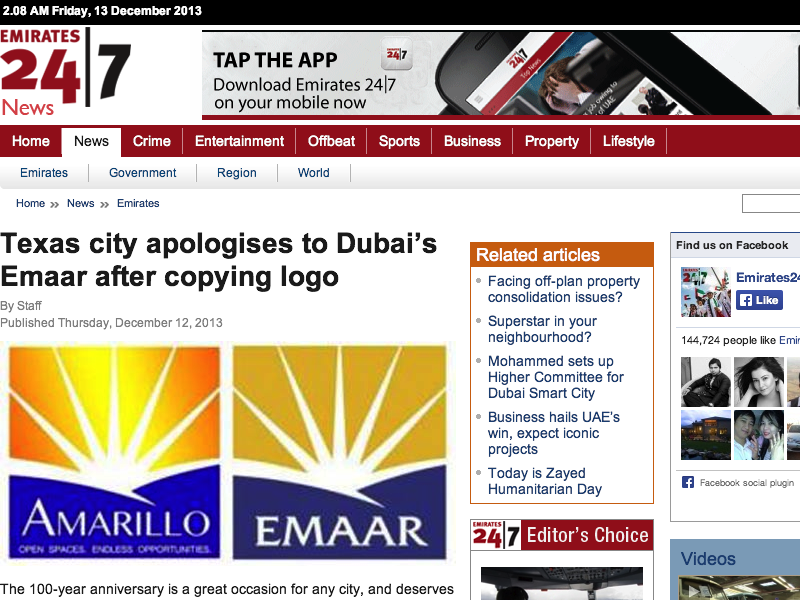Screen dimensions: 800x600
Task: Click the search input field
Action: point(771,204)
